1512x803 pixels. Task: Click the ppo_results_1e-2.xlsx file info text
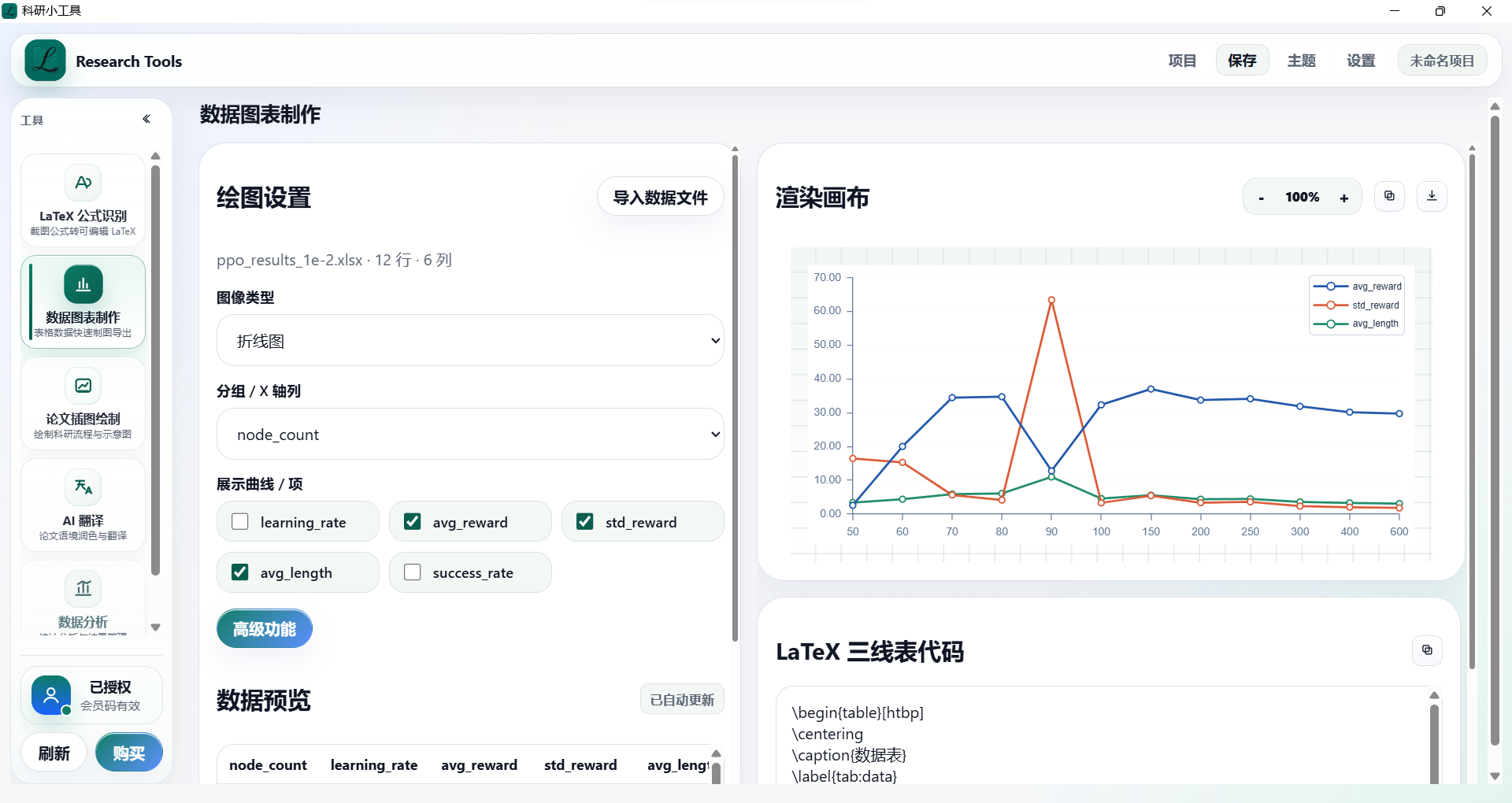334,260
